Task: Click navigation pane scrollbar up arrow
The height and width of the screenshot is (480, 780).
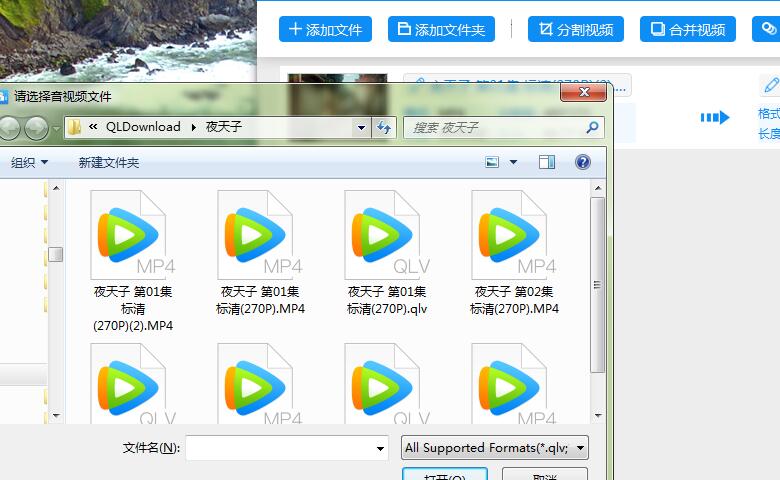Action: [x=56, y=188]
